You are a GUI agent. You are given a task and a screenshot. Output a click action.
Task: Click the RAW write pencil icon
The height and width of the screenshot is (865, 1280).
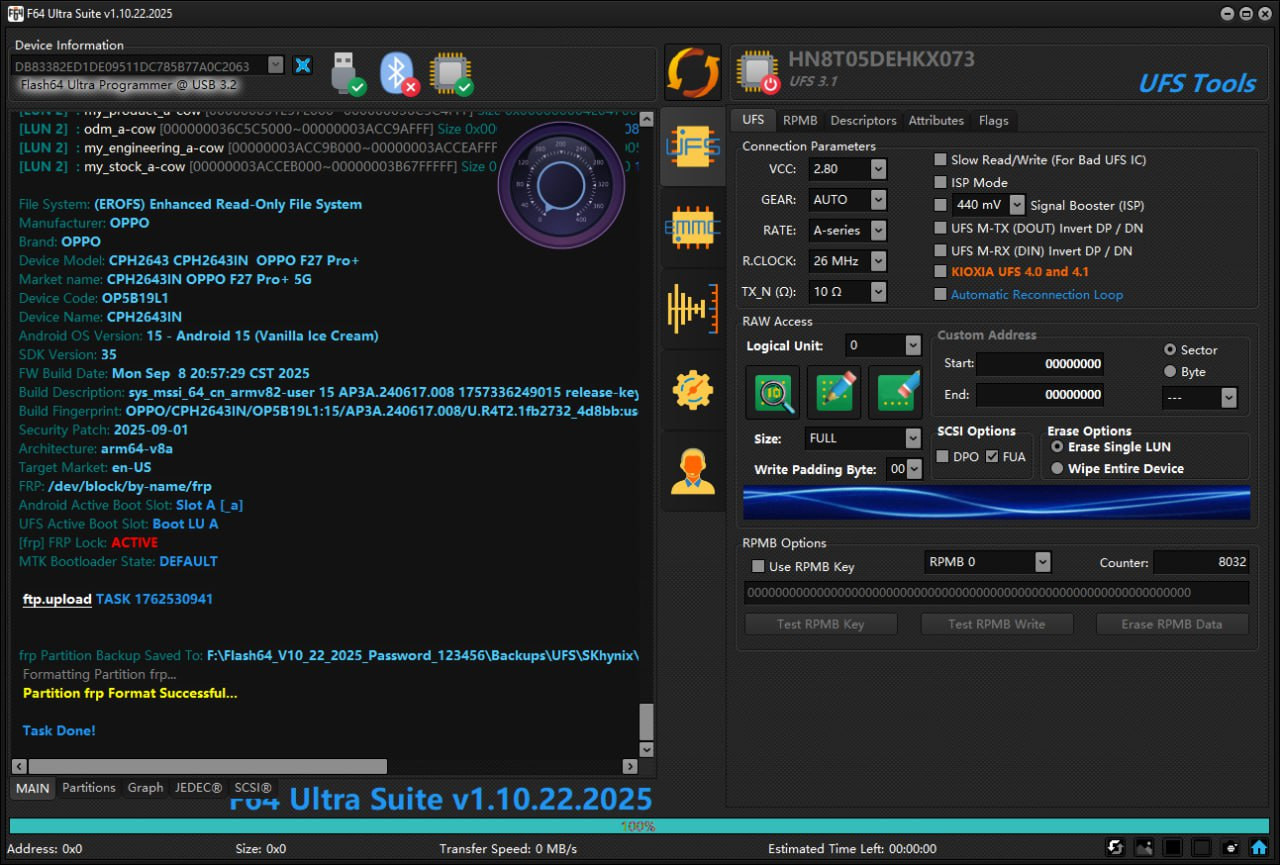(833, 392)
